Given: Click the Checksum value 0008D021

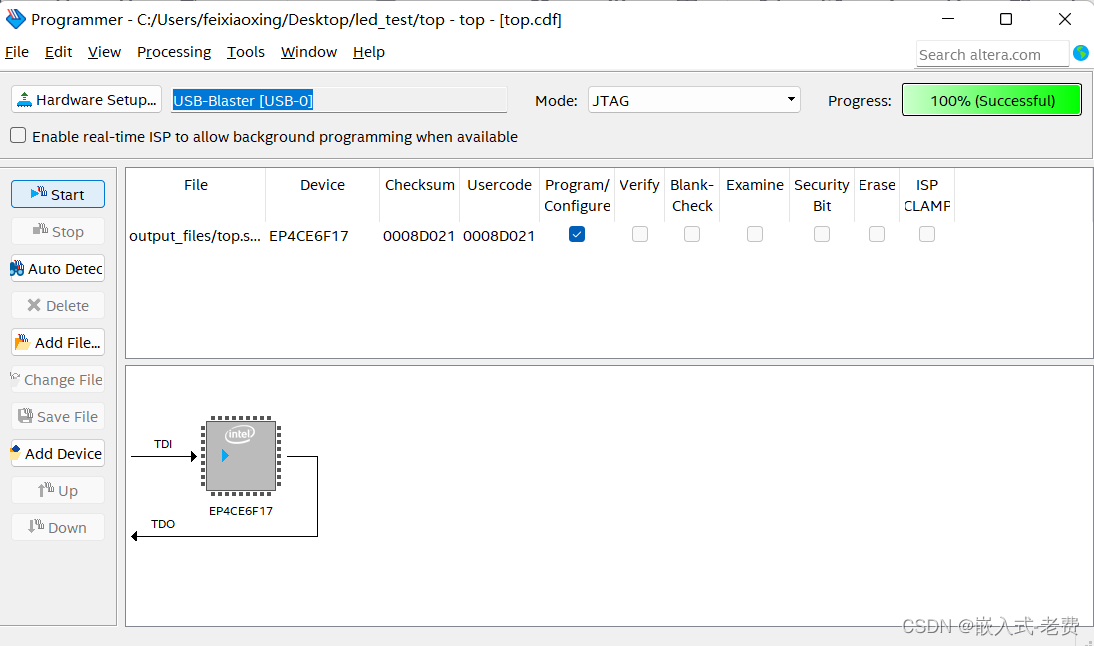Looking at the screenshot, I should click(x=419, y=236).
